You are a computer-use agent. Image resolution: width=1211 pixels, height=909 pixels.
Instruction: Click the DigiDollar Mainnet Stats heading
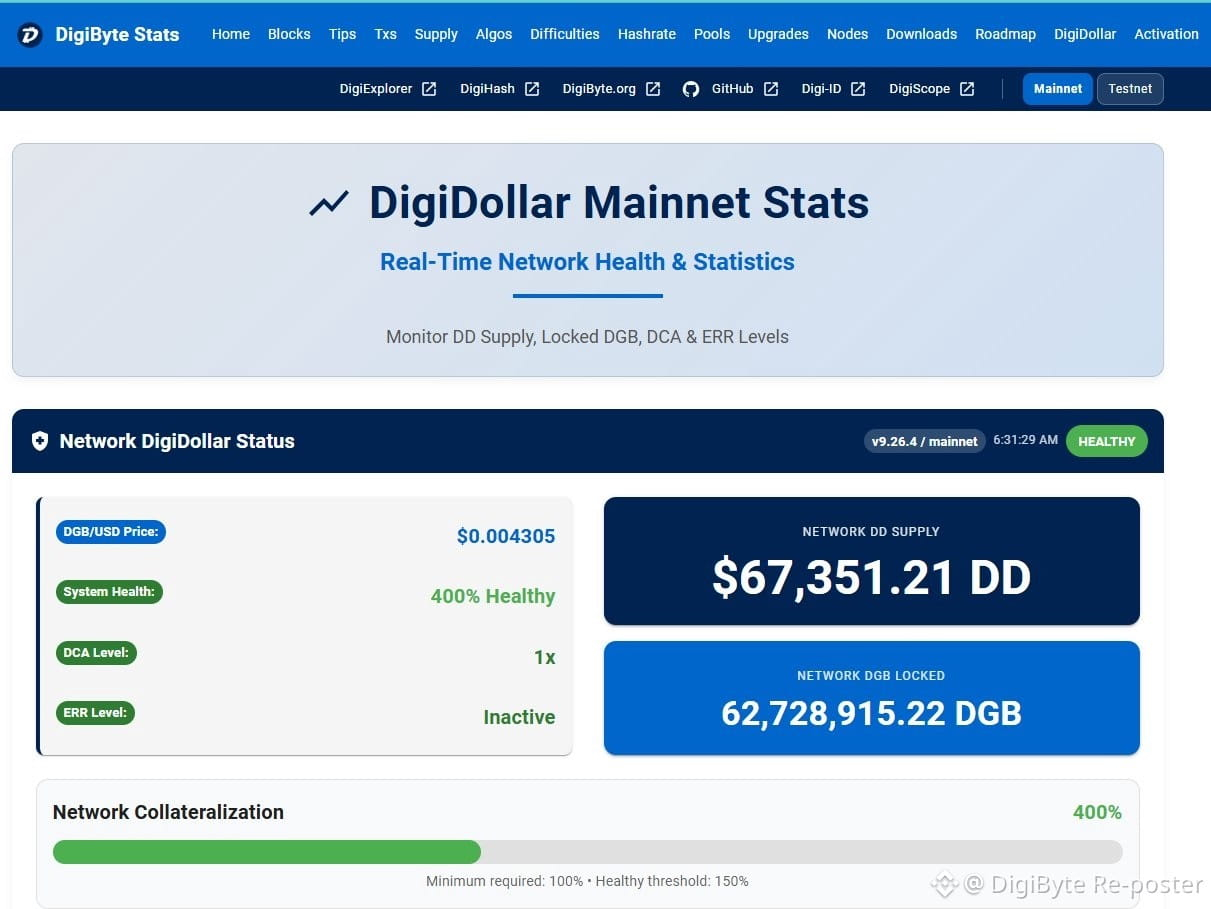[619, 203]
